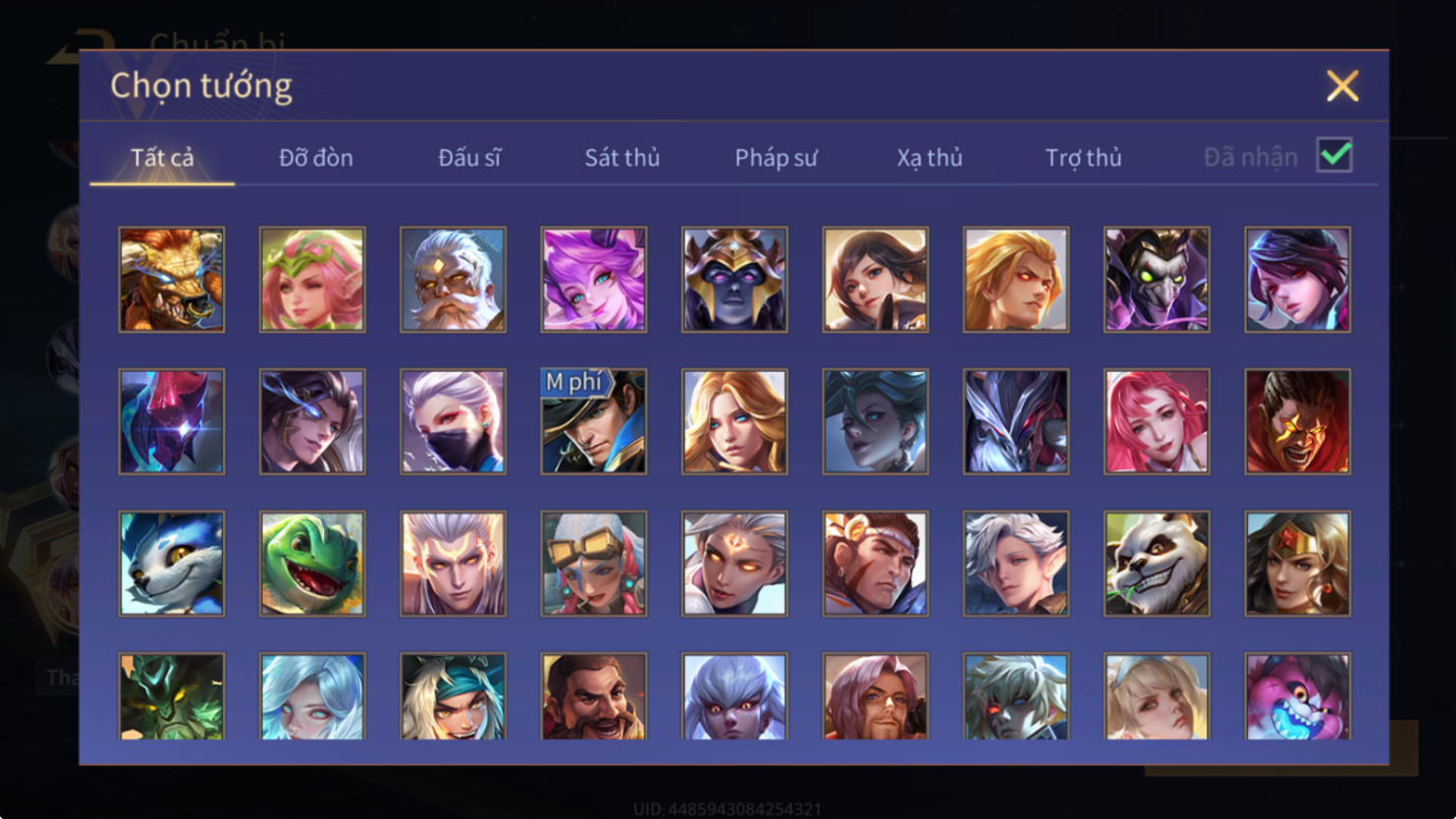Filter heroes by Xạ thủ tab

pyautogui.click(x=930, y=157)
